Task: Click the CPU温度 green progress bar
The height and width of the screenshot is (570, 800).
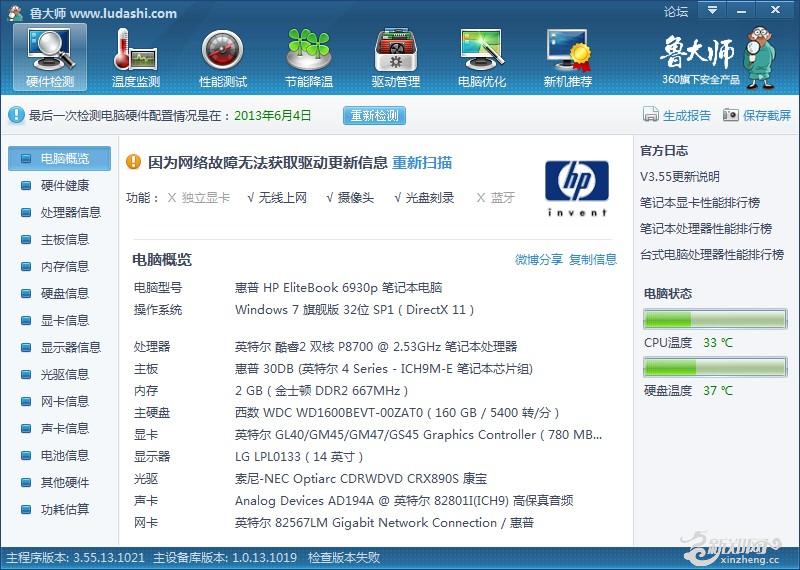Action: pyautogui.click(x=715, y=319)
